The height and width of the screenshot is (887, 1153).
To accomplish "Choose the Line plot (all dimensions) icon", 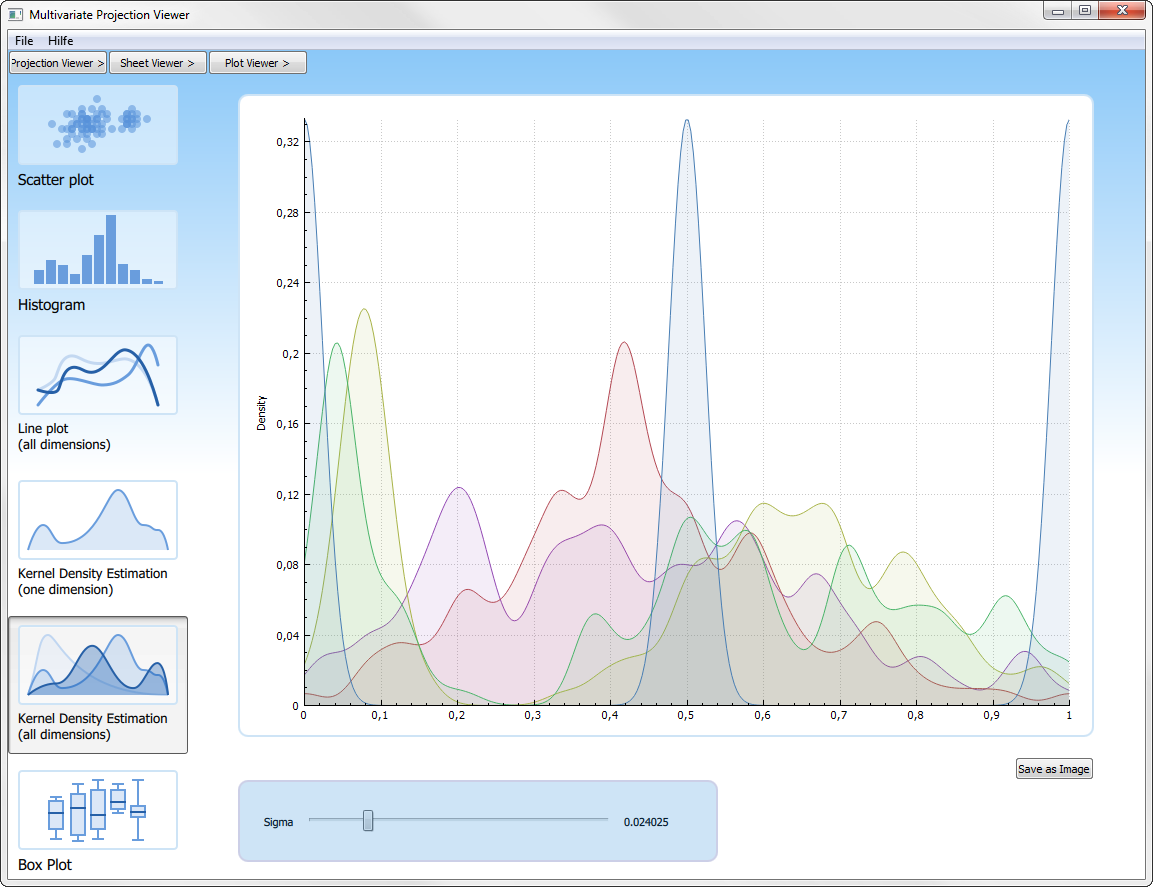I will click(98, 375).
